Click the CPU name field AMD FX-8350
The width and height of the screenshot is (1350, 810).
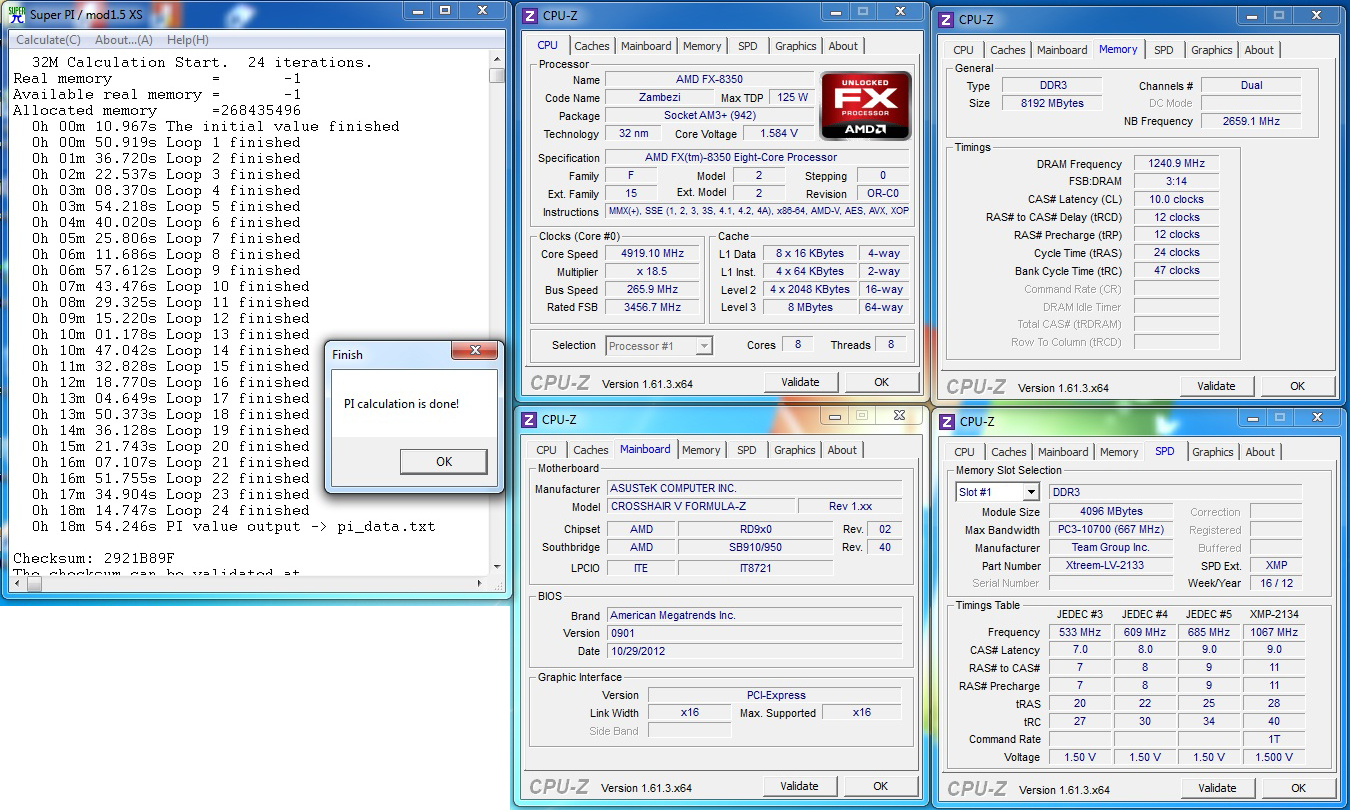click(709, 79)
